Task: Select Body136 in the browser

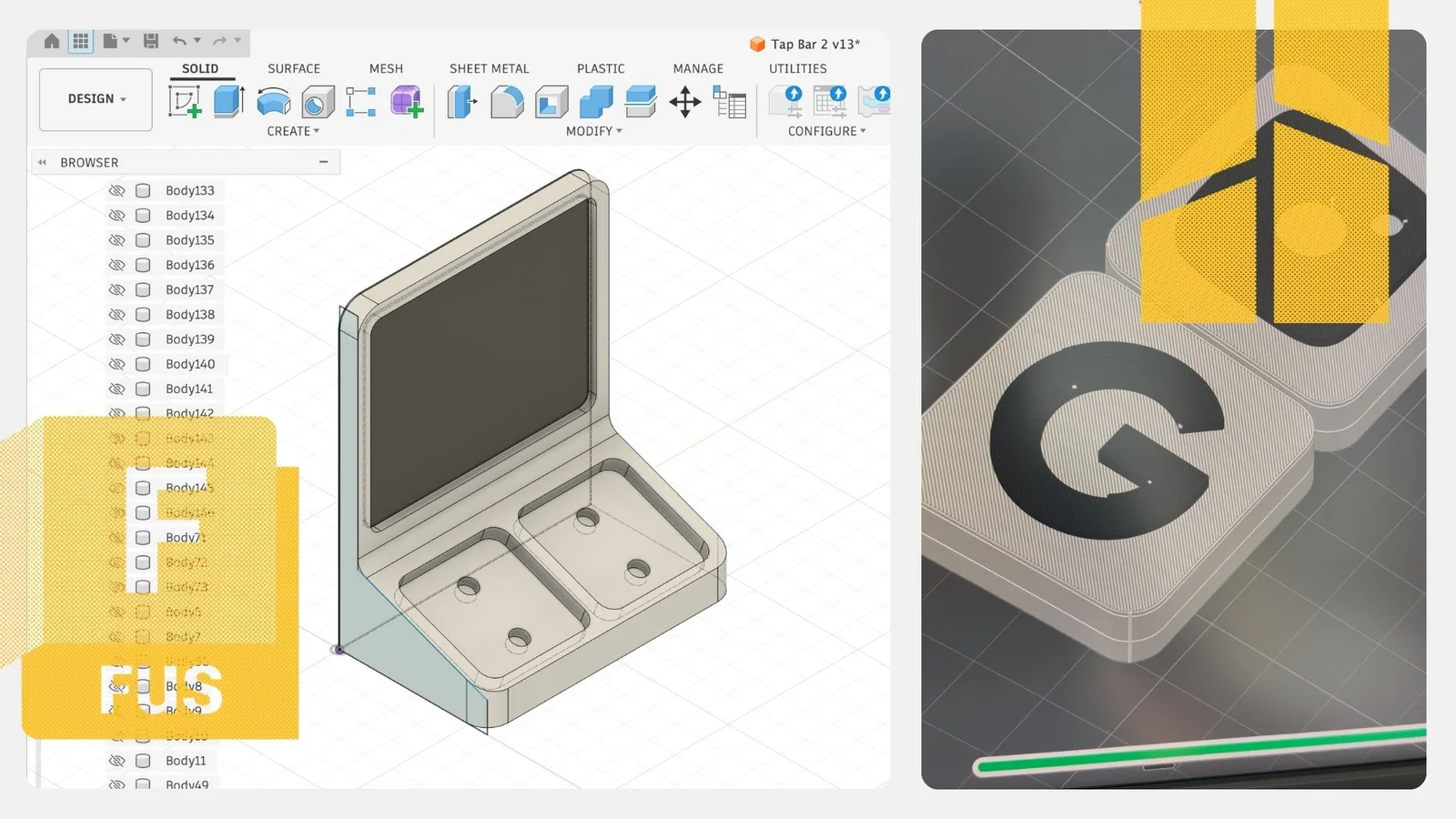Action: [190, 265]
